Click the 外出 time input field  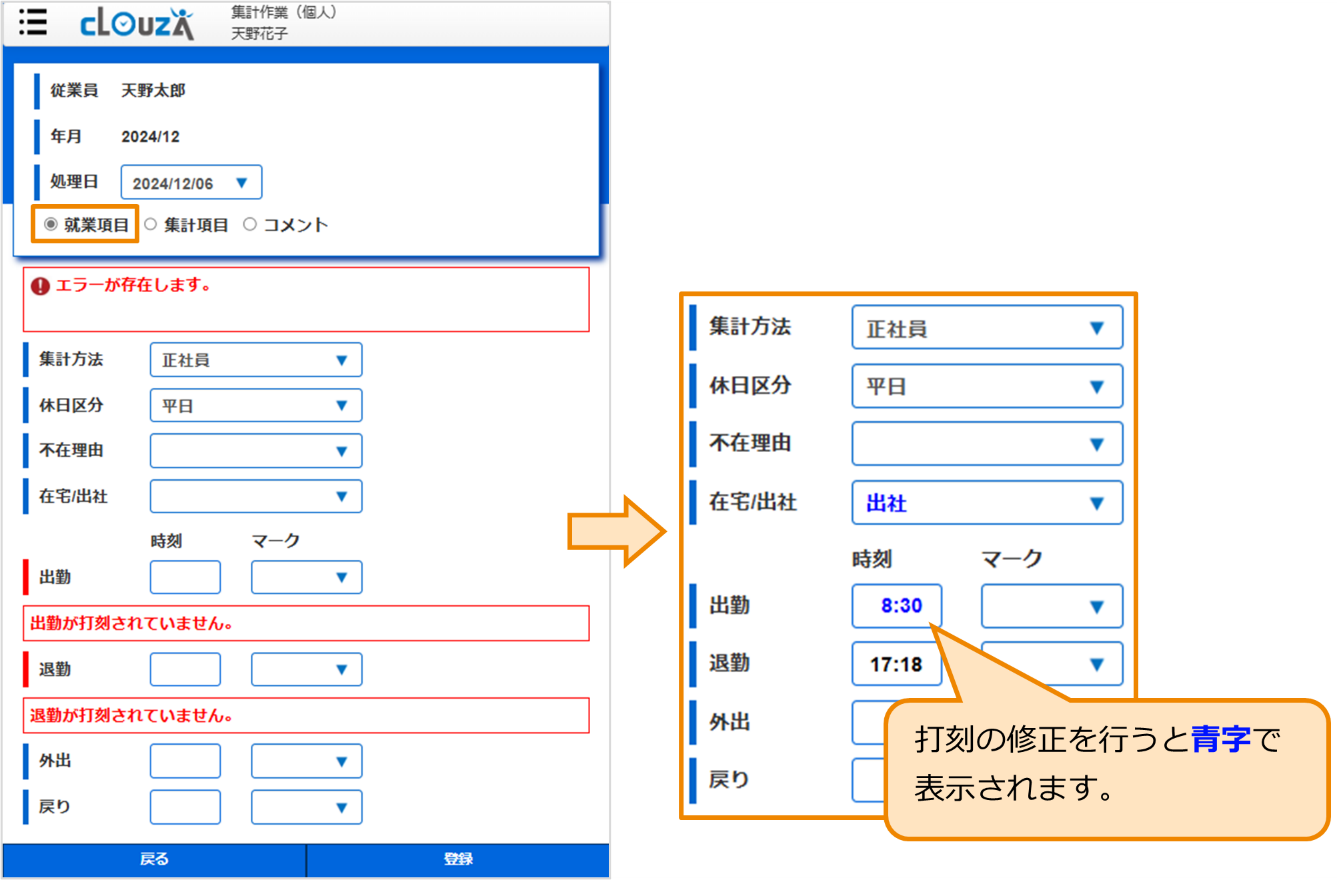(x=185, y=761)
